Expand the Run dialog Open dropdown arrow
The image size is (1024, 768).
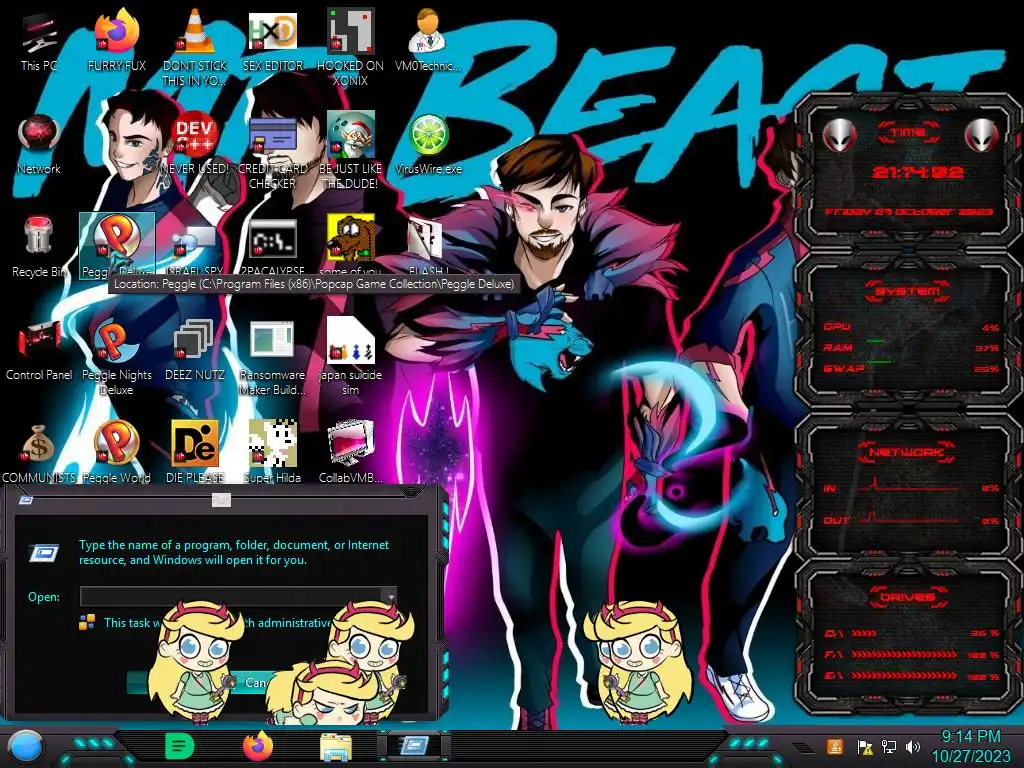click(x=390, y=596)
